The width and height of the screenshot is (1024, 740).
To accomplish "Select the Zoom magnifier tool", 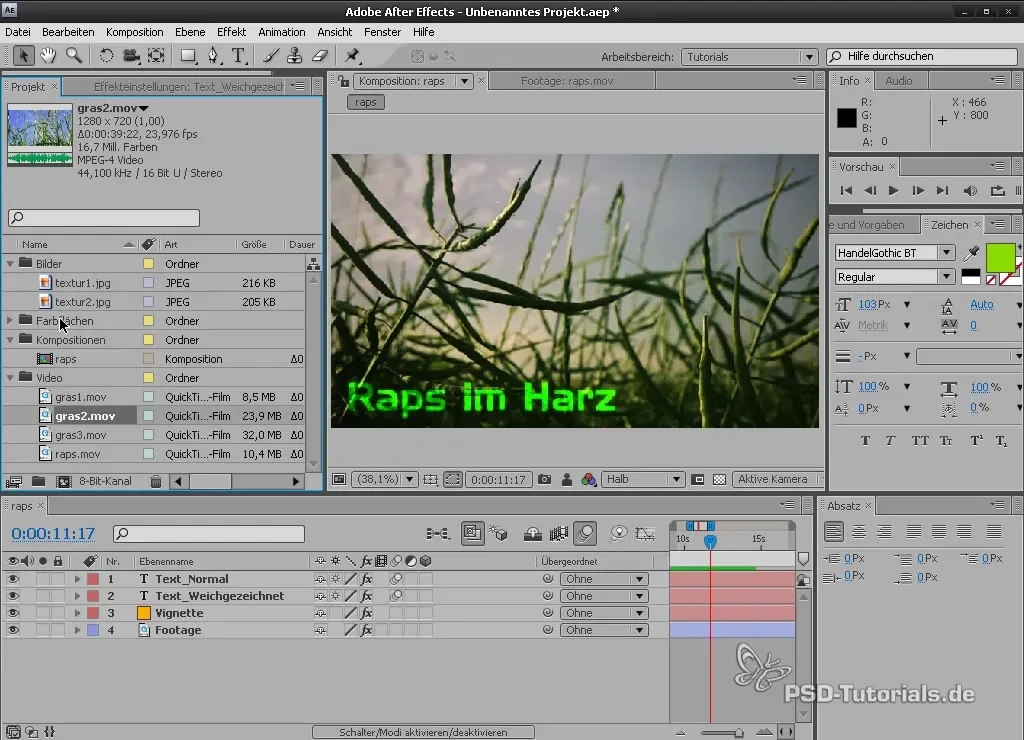I will 74,56.
